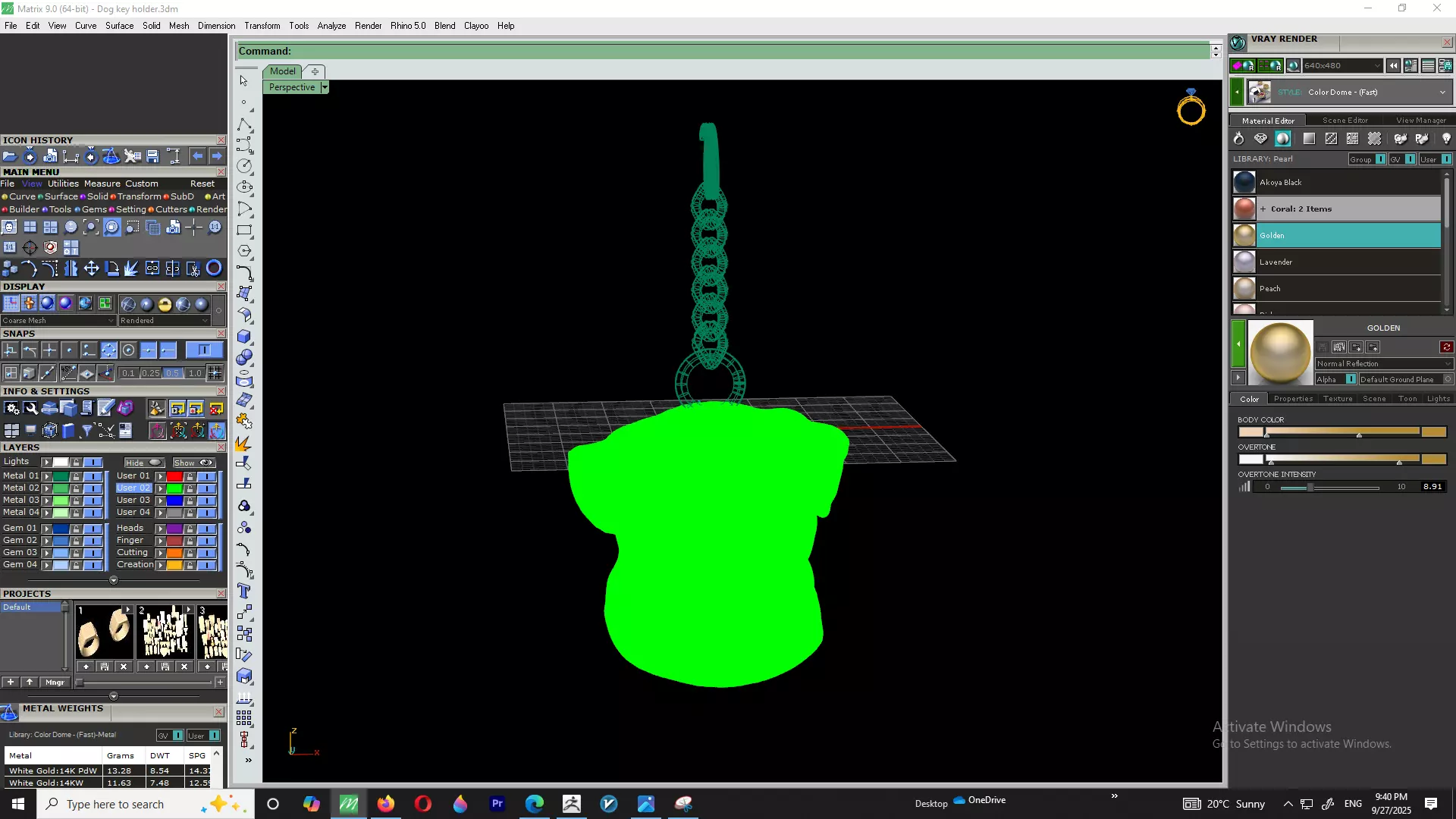Open the Transform menu
The height and width of the screenshot is (819, 1456).
click(262, 26)
